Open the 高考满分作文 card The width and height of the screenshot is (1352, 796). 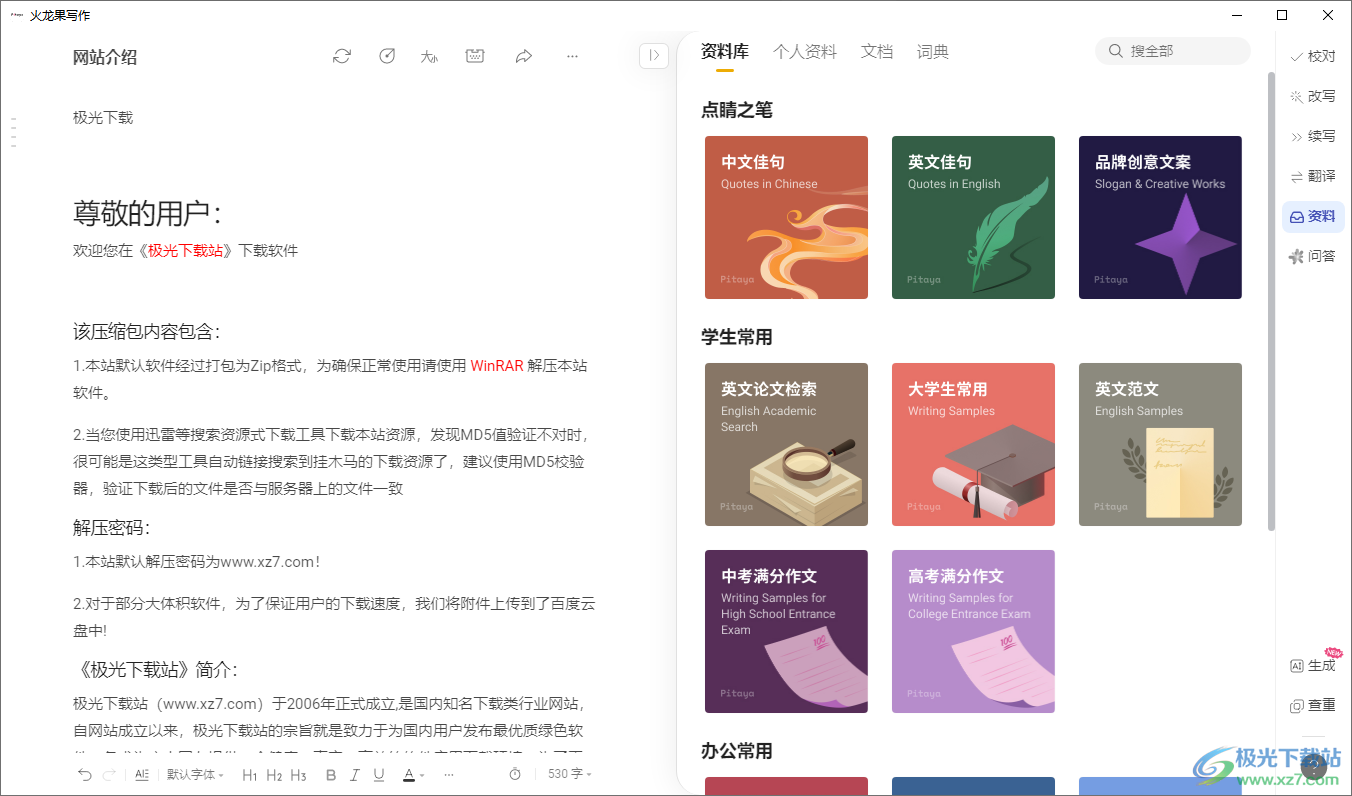[x=973, y=631]
